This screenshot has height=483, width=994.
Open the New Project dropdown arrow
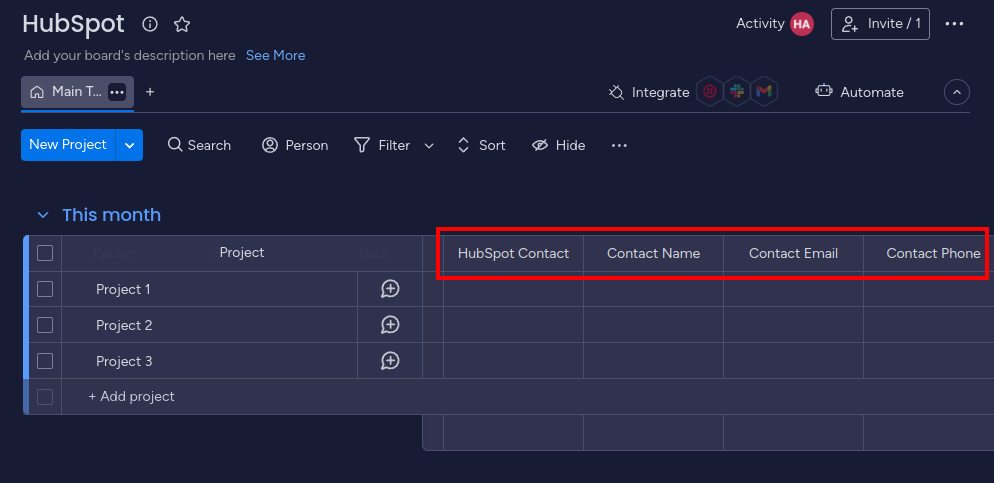(129, 145)
